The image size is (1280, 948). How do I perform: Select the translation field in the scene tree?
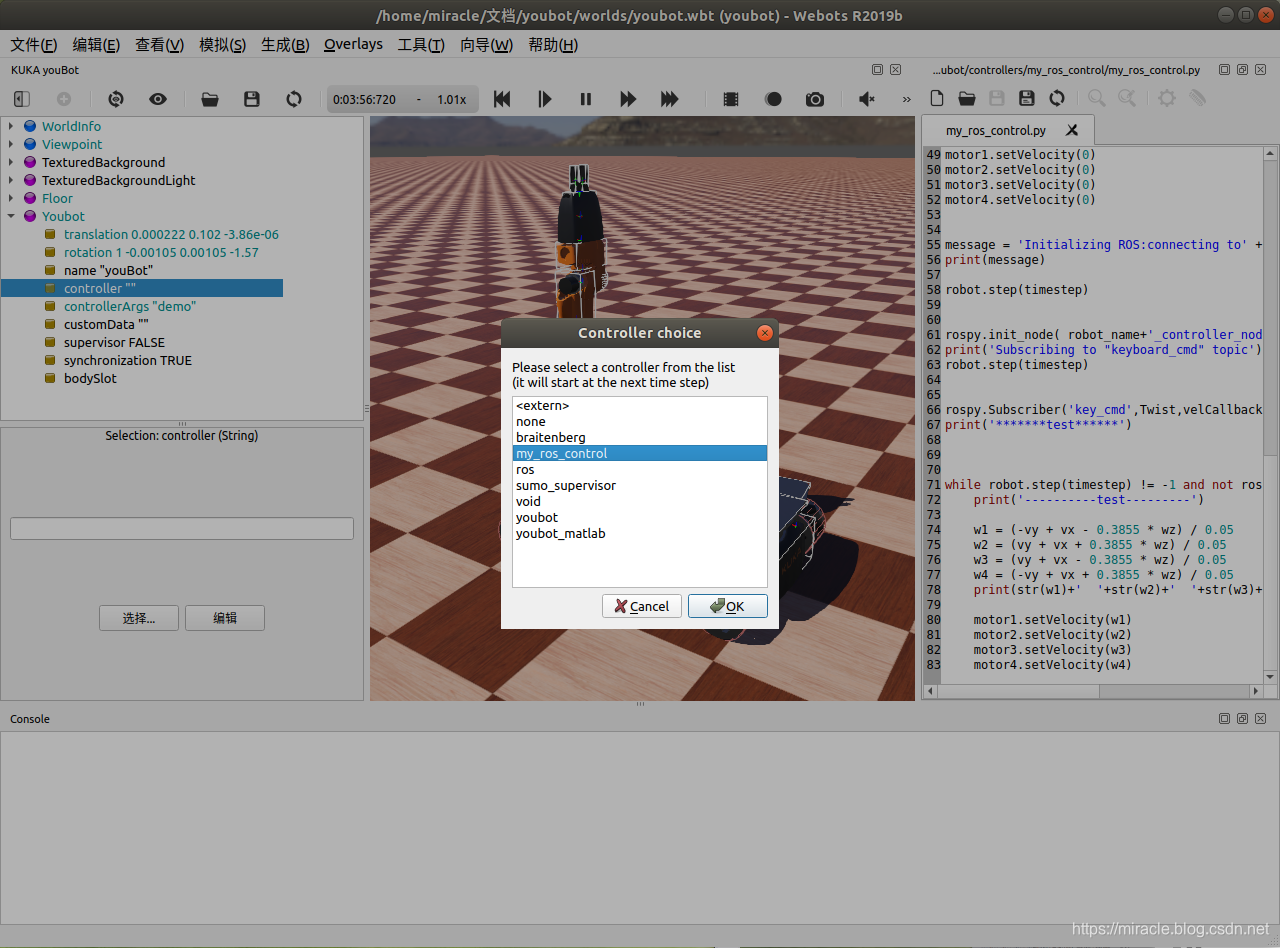[171, 234]
